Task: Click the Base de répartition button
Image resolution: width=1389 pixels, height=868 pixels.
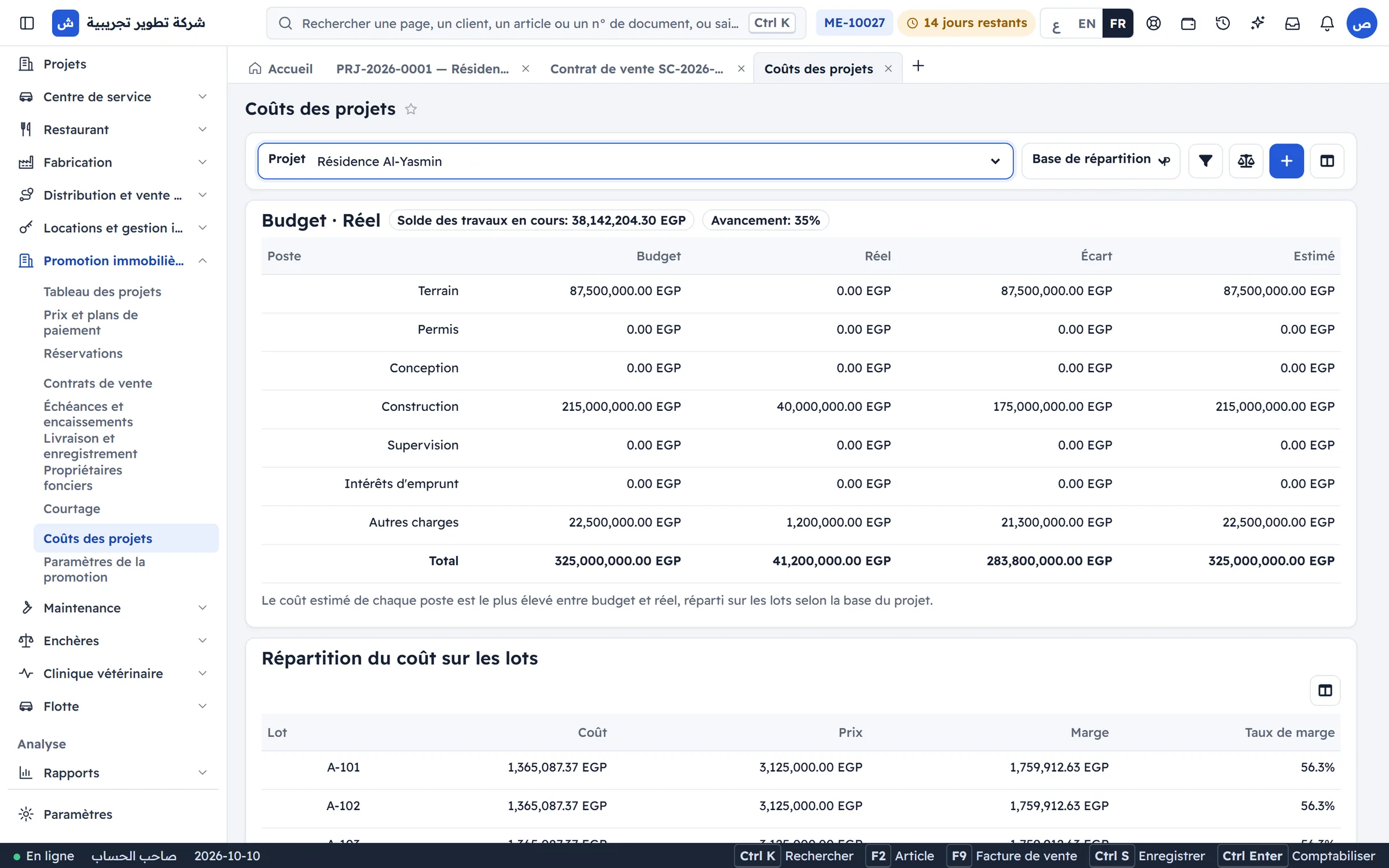Action: click(1101, 161)
